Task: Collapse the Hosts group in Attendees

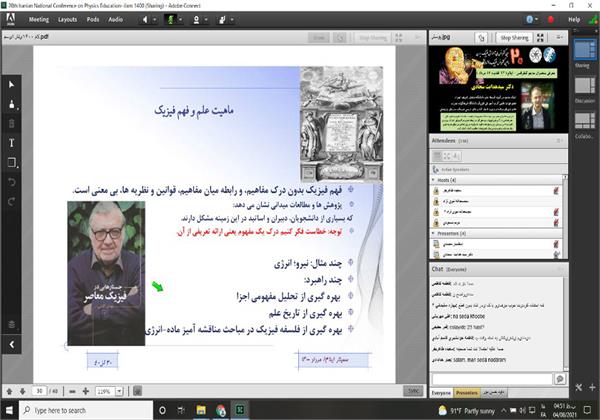Action: [x=433, y=178]
